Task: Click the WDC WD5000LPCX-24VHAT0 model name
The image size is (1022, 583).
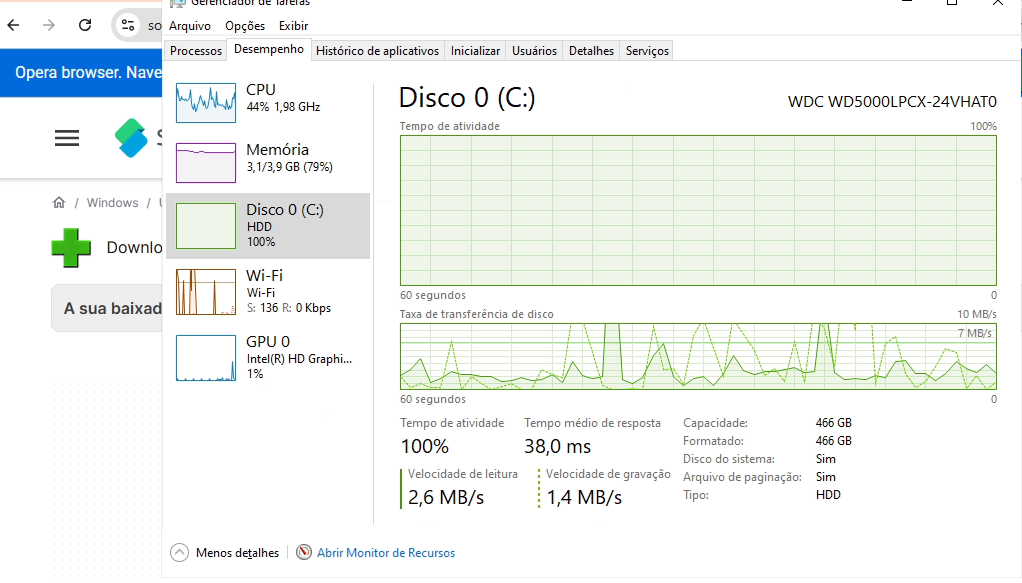Action: click(x=892, y=102)
